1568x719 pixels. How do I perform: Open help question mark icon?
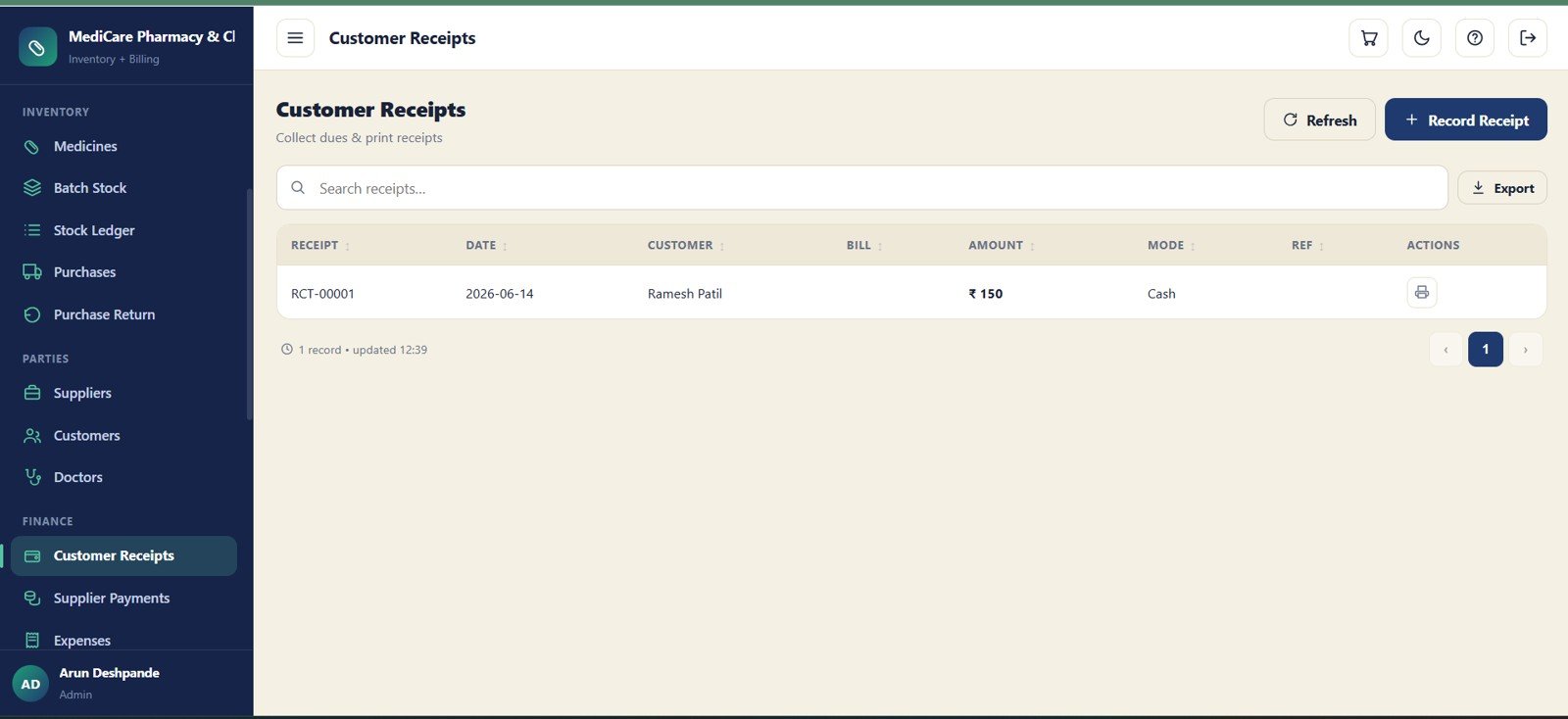pyautogui.click(x=1475, y=38)
